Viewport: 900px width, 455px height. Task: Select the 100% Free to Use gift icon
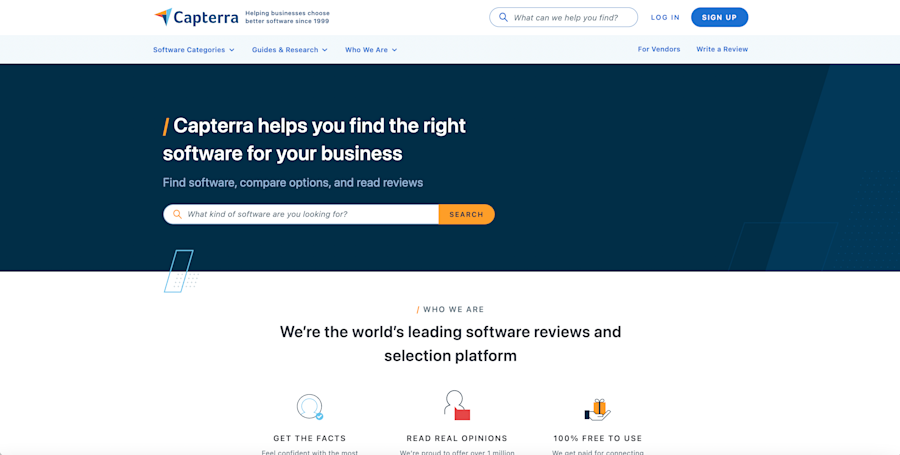[598, 410]
